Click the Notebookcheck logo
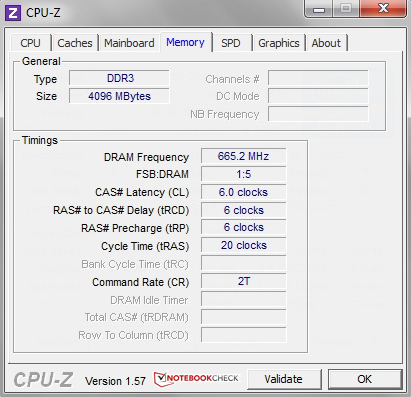The height and width of the screenshot is (397, 411). pyautogui.click(x=196, y=379)
